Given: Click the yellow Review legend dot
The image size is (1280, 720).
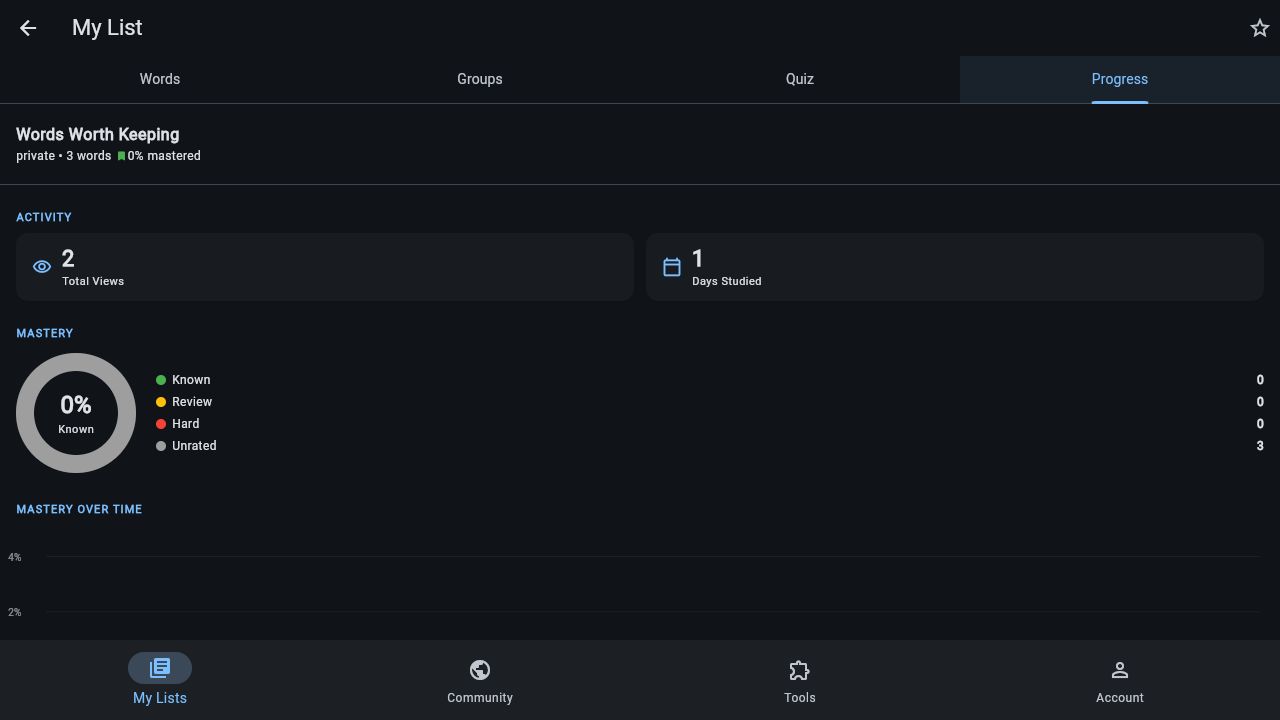Looking at the screenshot, I should point(161,402).
